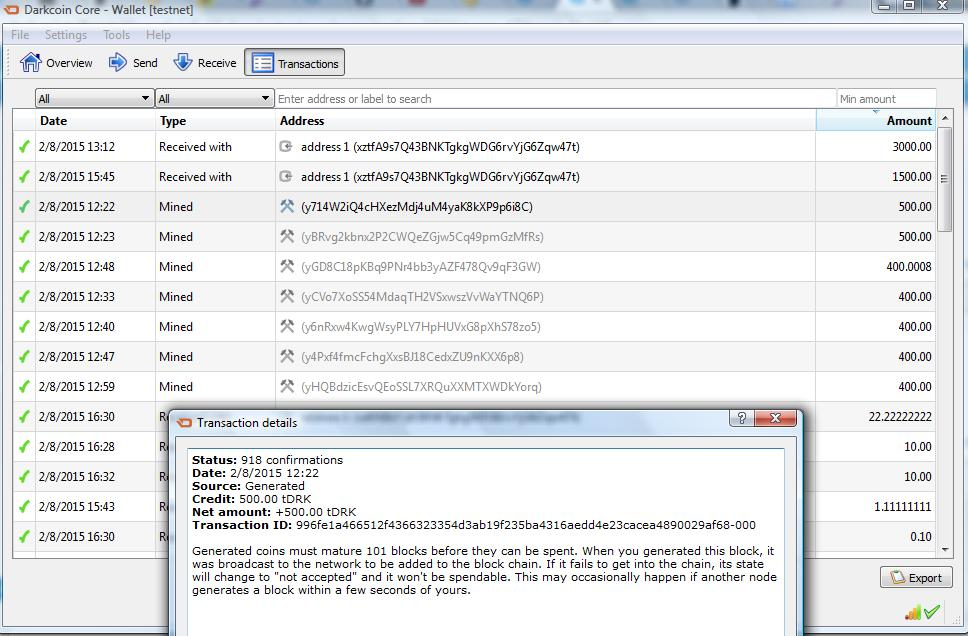Select address y6nRxw4KwgWsyPLY7HpHUVxG8pXhS78zo5
968x636 pixels.
(x=420, y=327)
